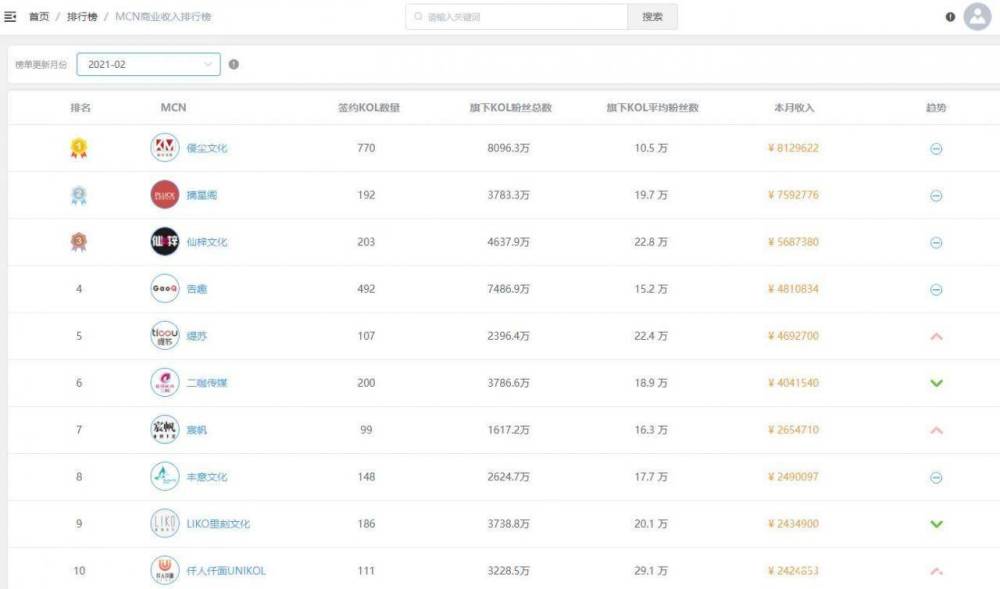This screenshot has width=1000, height=589.
Task: Click fan total 8096.3万
Action: (x=508, y=148)
